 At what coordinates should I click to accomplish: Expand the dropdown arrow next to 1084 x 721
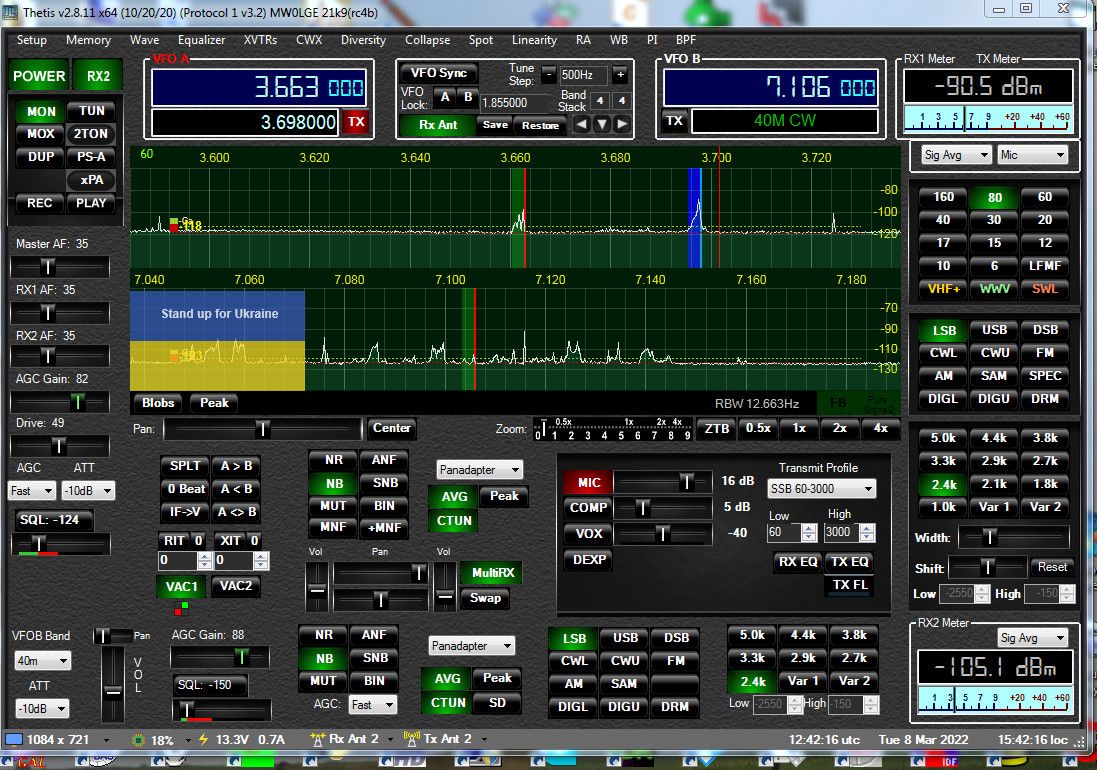106,740
